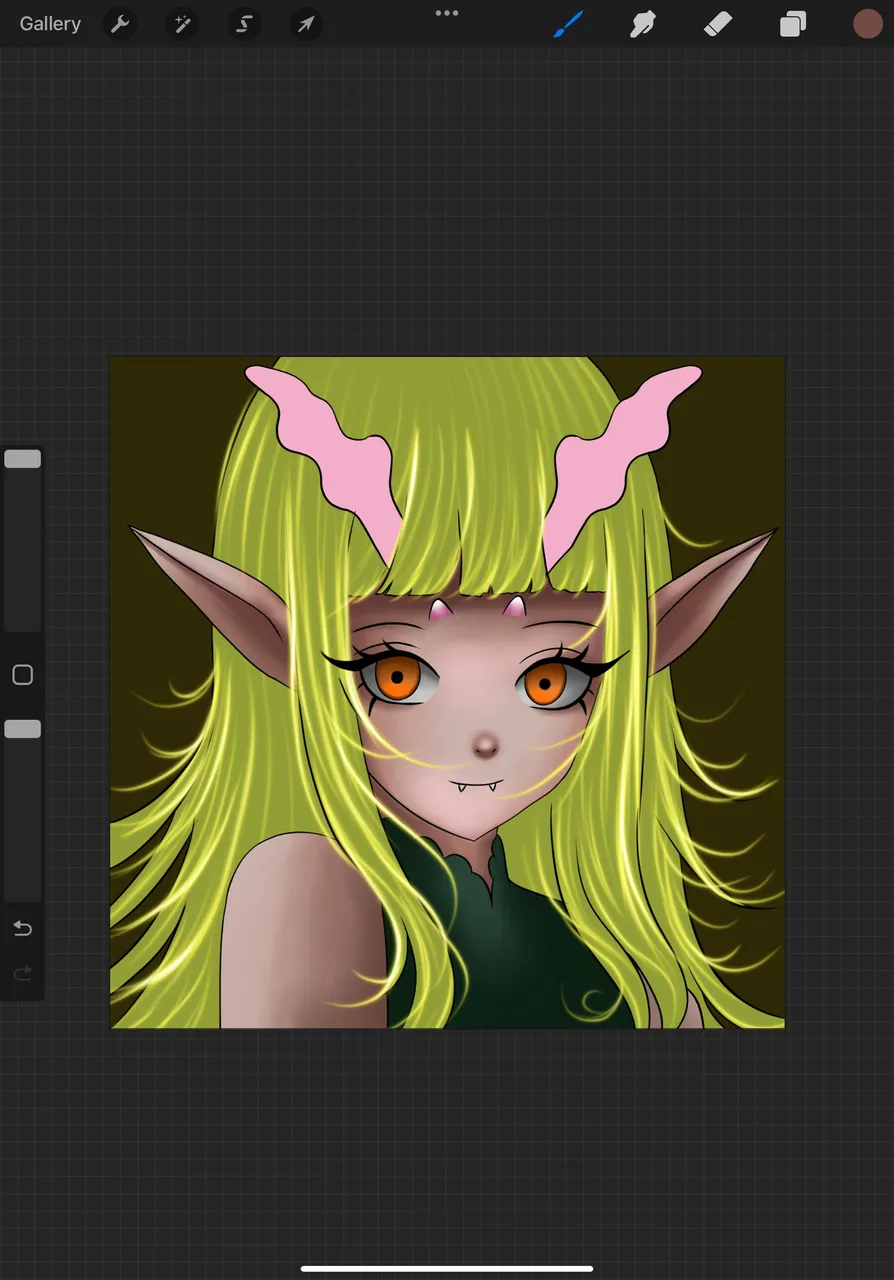Open the Gallery view
The width and height of the screenshot is (894, 1280).
[x=50, y=24]
